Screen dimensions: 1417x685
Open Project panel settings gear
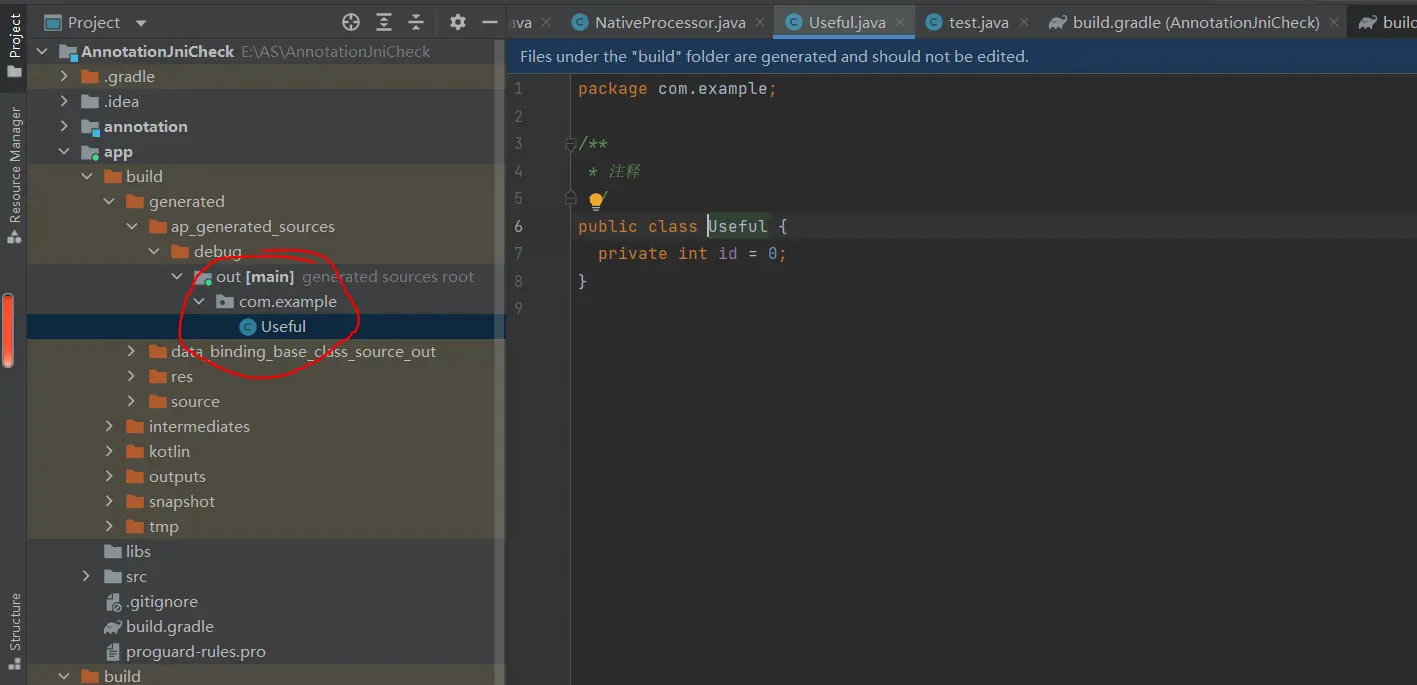pos(457,22)
